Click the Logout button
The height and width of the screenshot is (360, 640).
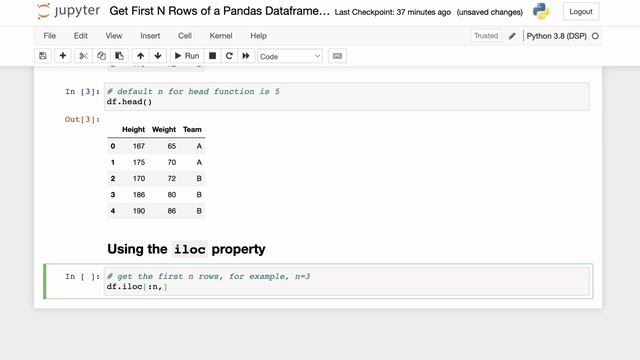[x=581, y=12]
